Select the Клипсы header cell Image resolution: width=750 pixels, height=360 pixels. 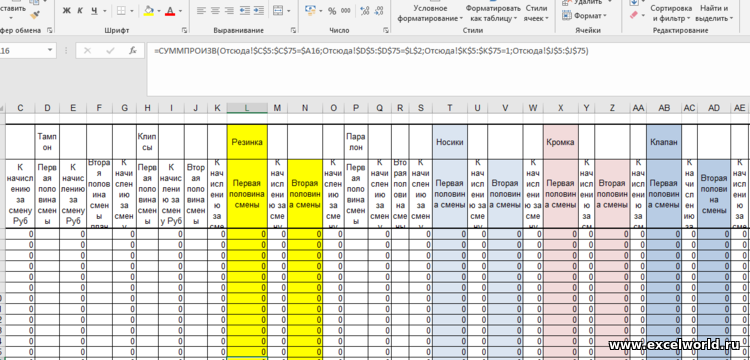147,142
